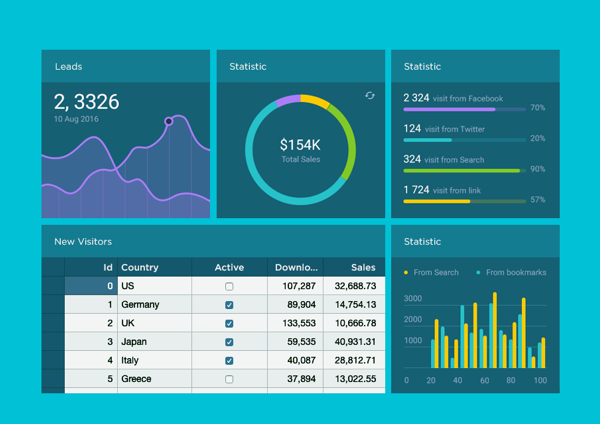This screenshot has height=424, width=600.
Task: Click the downloads value 37,894
Action: [301, 379]
